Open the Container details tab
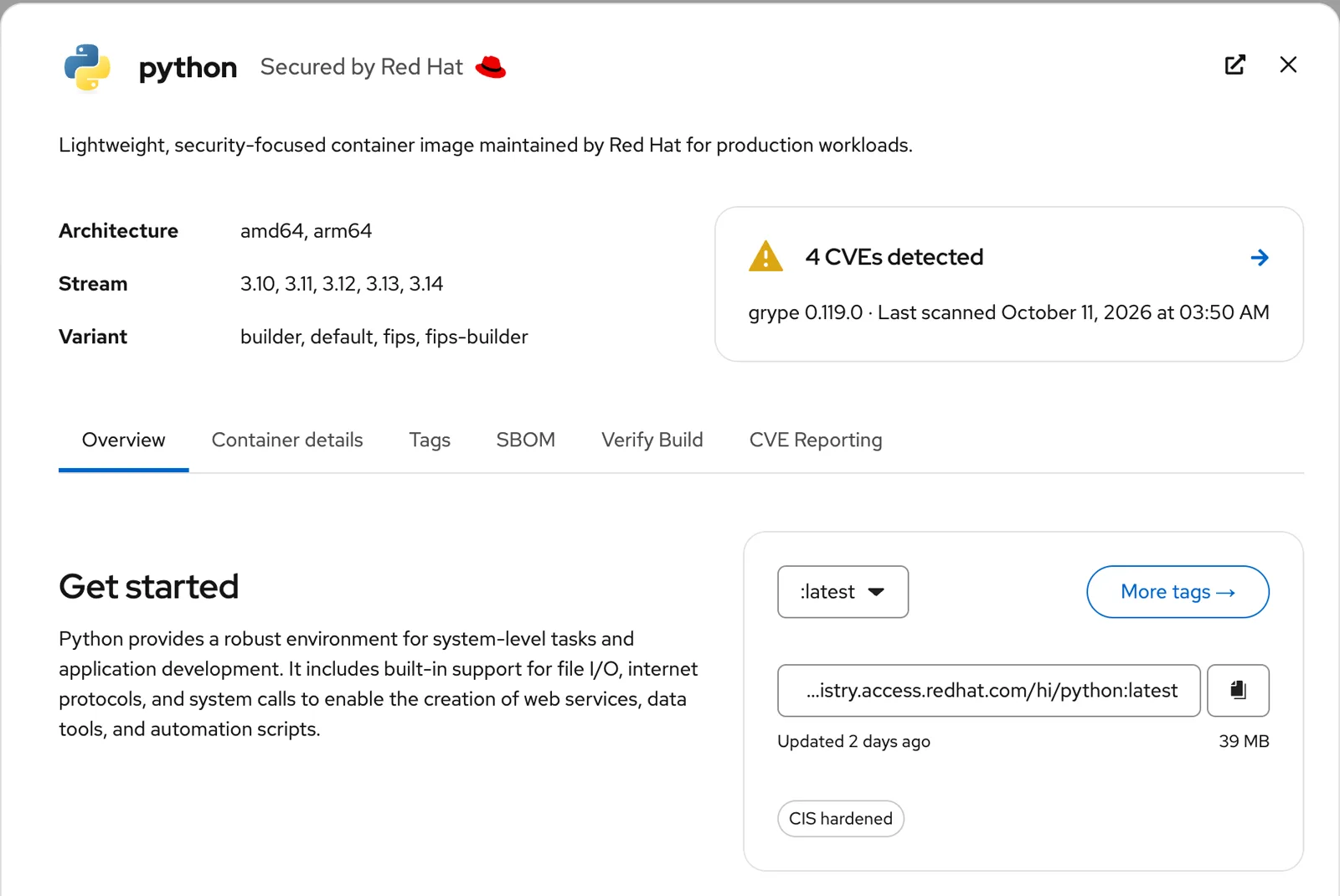 click(287, 440)
